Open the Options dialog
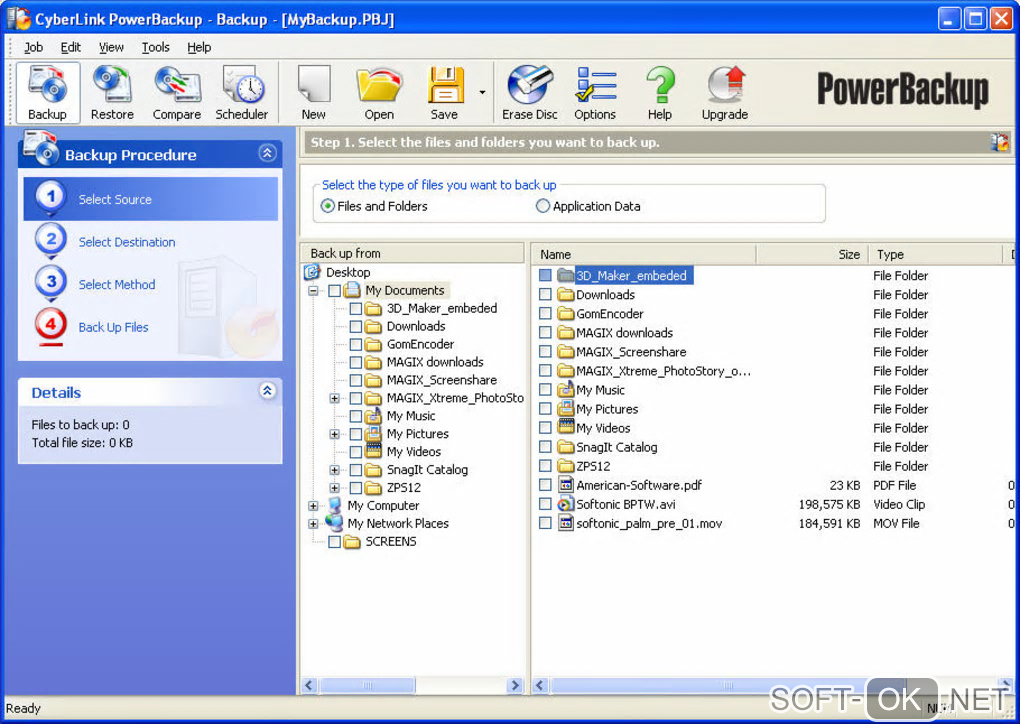Image resolution: width=1020 pixels, height=724 pixels. pos(595,93)
